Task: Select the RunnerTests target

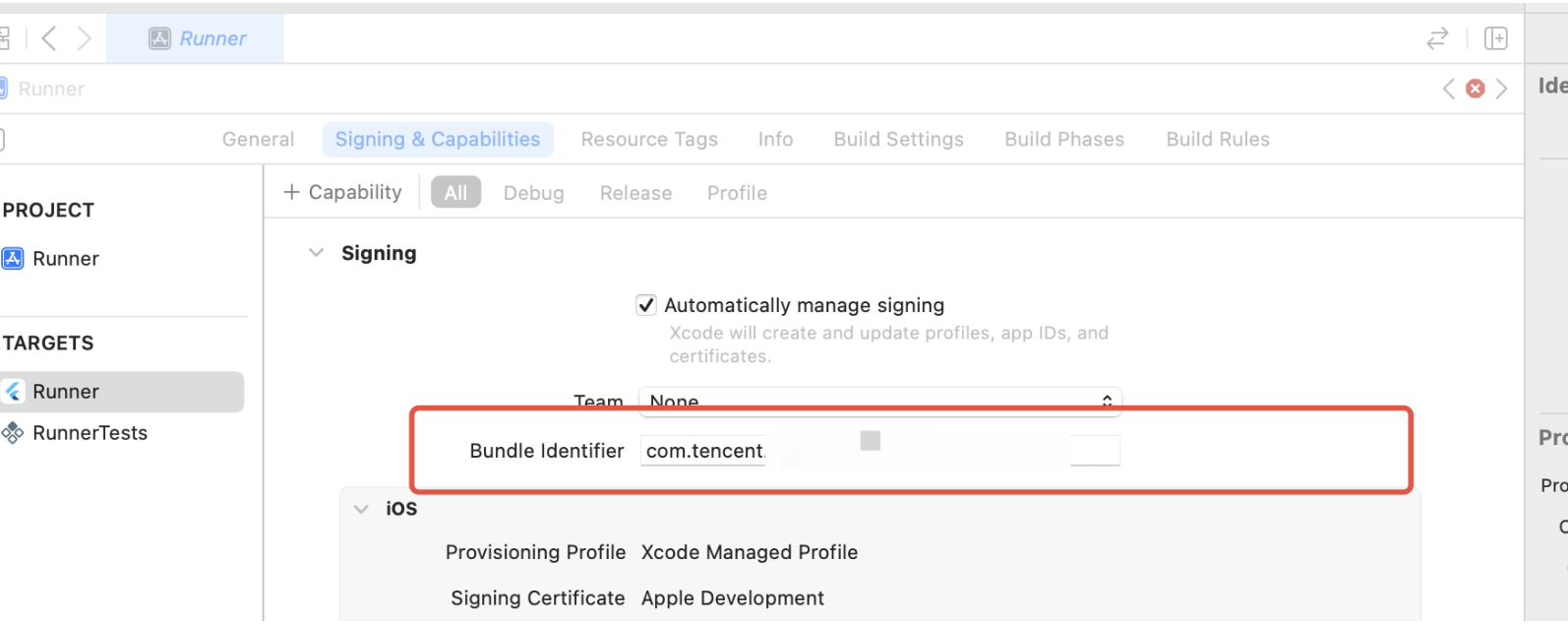Action: (x=89, y=433)
